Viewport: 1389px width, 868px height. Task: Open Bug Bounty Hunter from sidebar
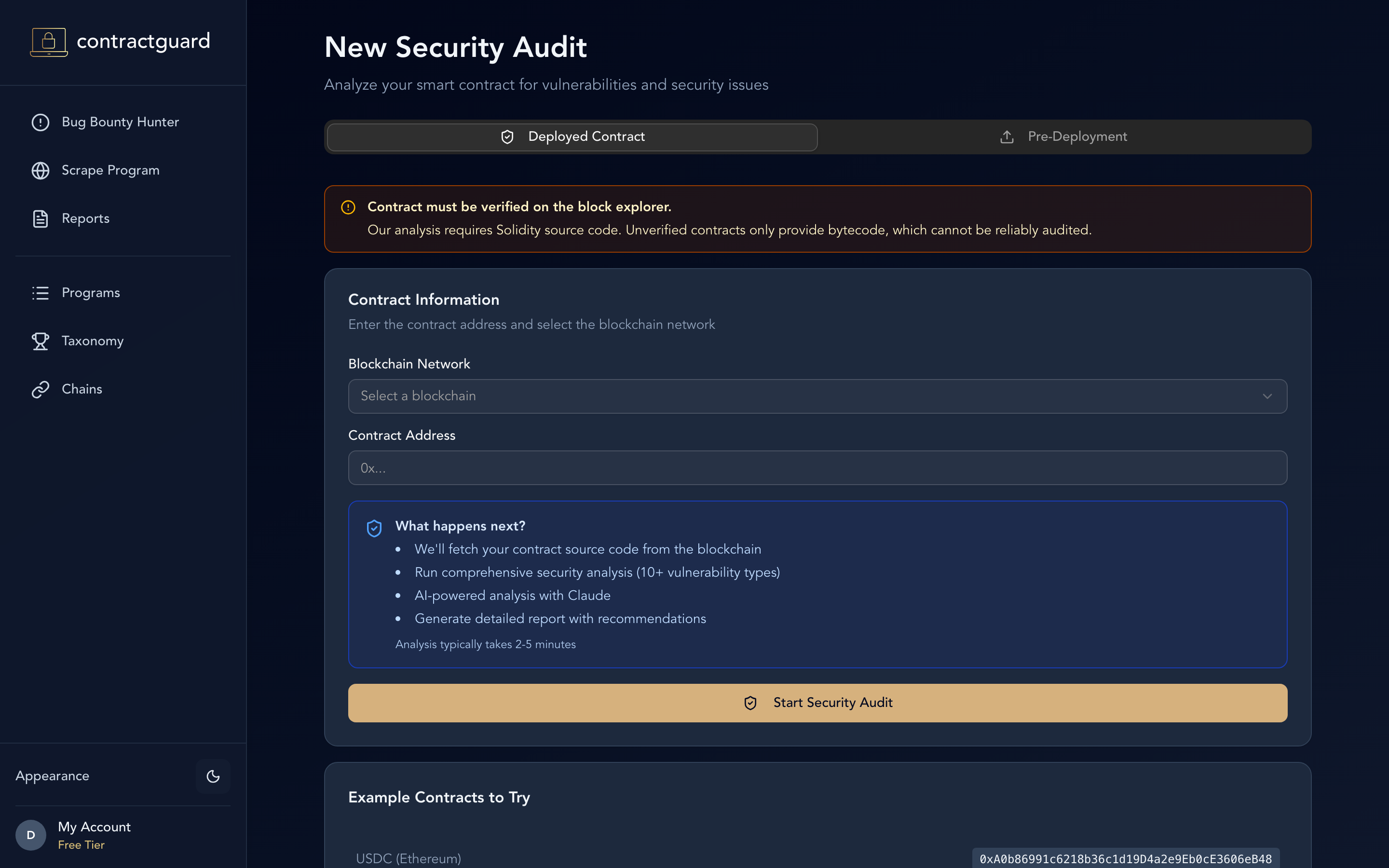coord(123,122)
